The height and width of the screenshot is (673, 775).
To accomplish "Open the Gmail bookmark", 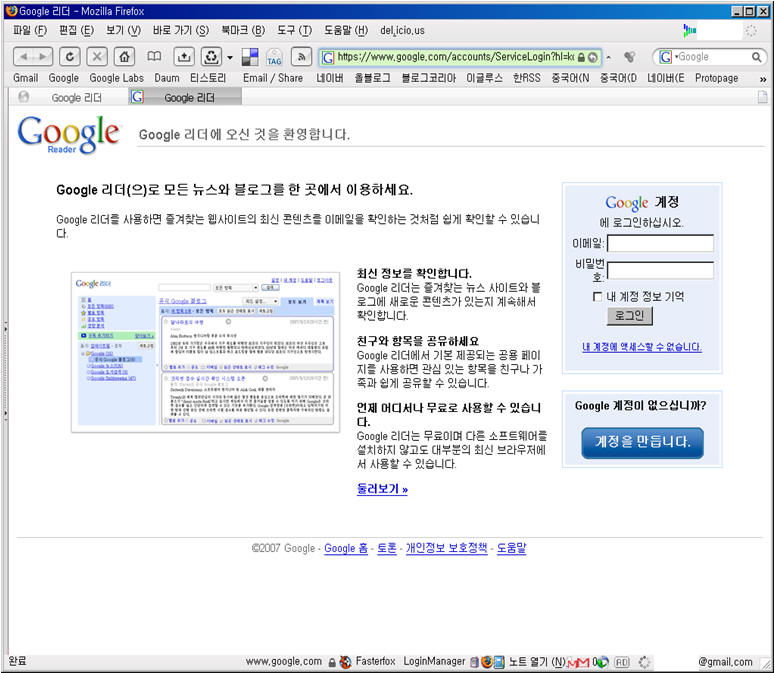I will 25,78.
